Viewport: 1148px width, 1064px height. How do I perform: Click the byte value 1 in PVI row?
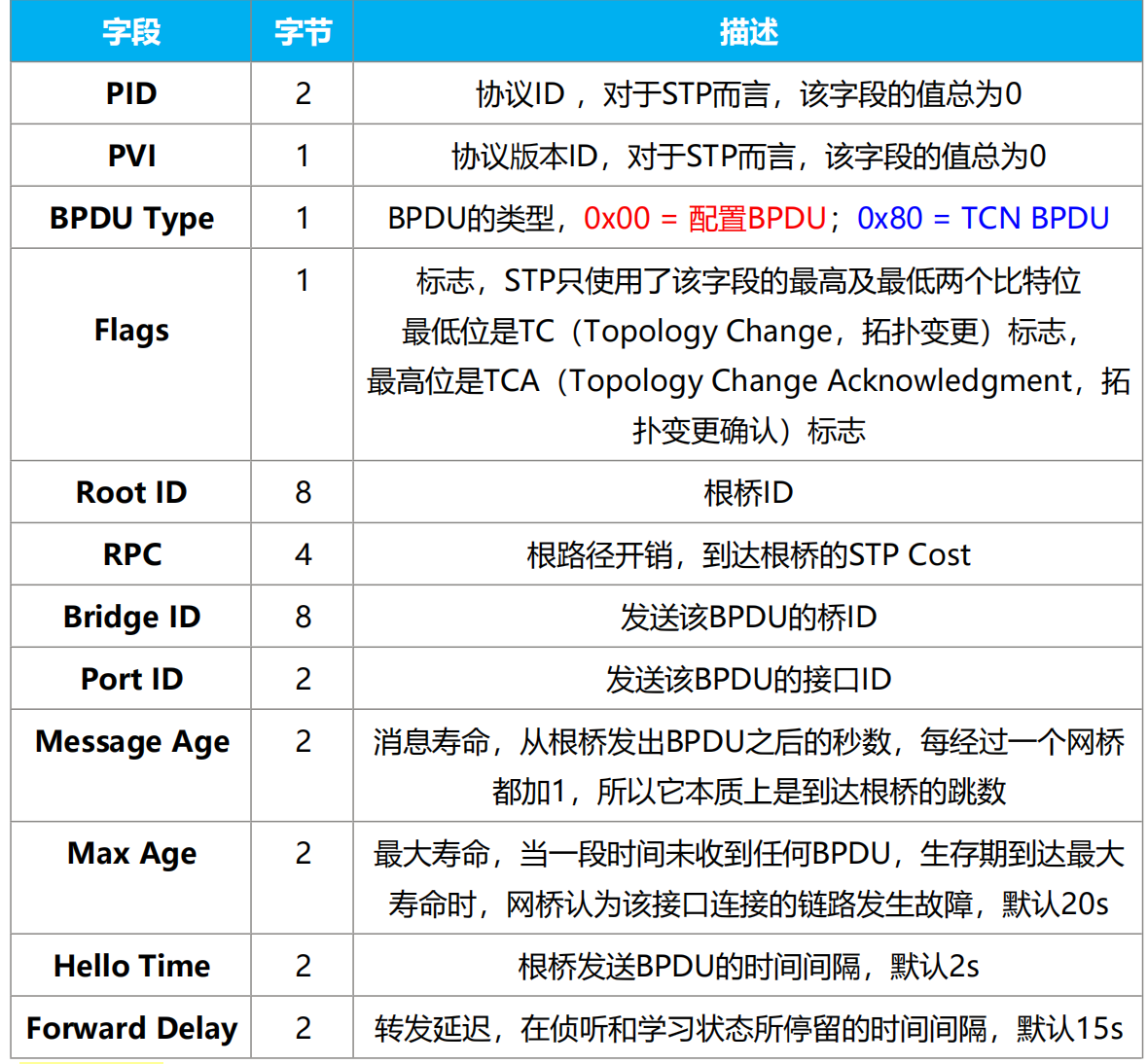(x=304, y=156)
